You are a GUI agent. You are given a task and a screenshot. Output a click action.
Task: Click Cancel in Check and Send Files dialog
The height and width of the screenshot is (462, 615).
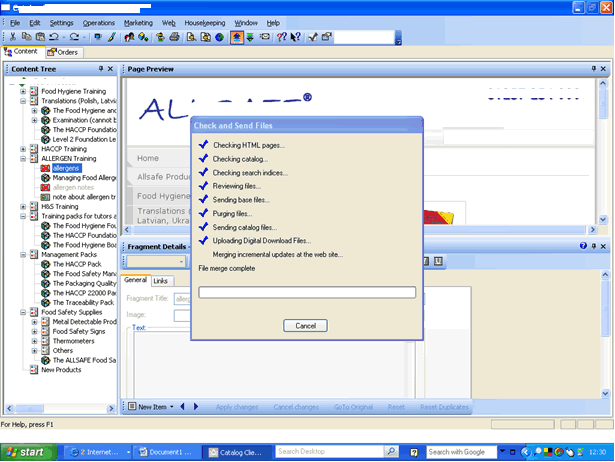pos(306,325)
